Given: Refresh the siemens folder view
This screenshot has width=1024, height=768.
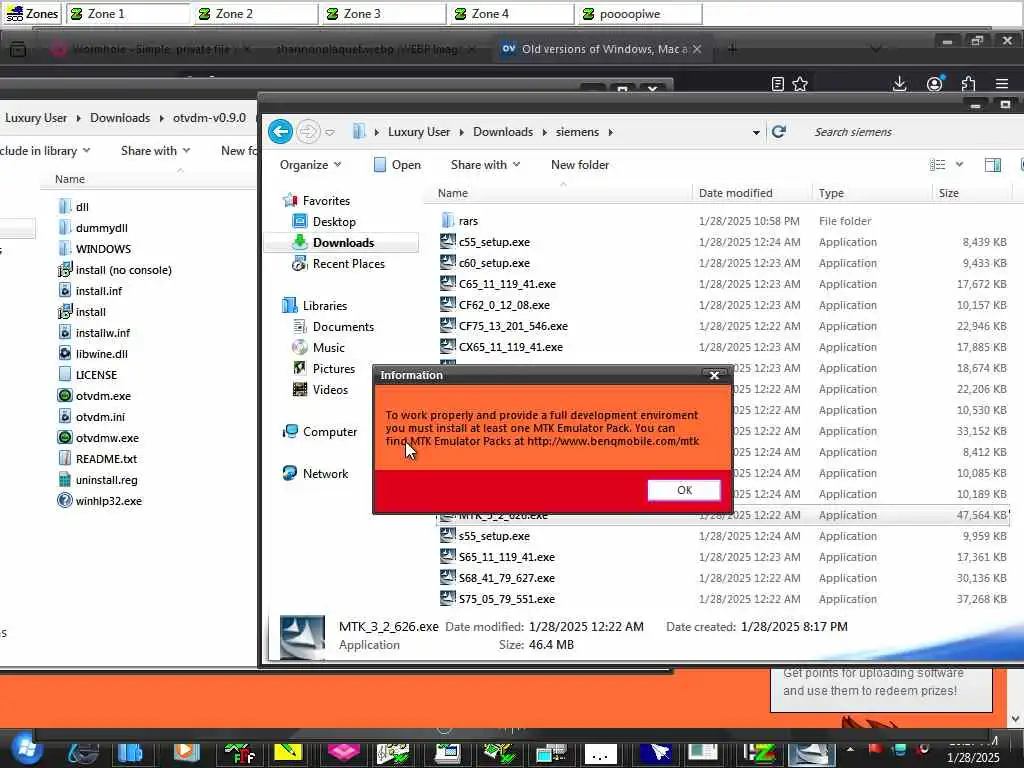Looking at the screenshot, I should 778,132.
